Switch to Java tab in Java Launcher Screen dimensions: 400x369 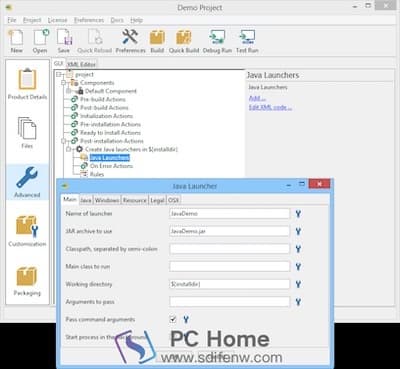[x=86, y=200]
